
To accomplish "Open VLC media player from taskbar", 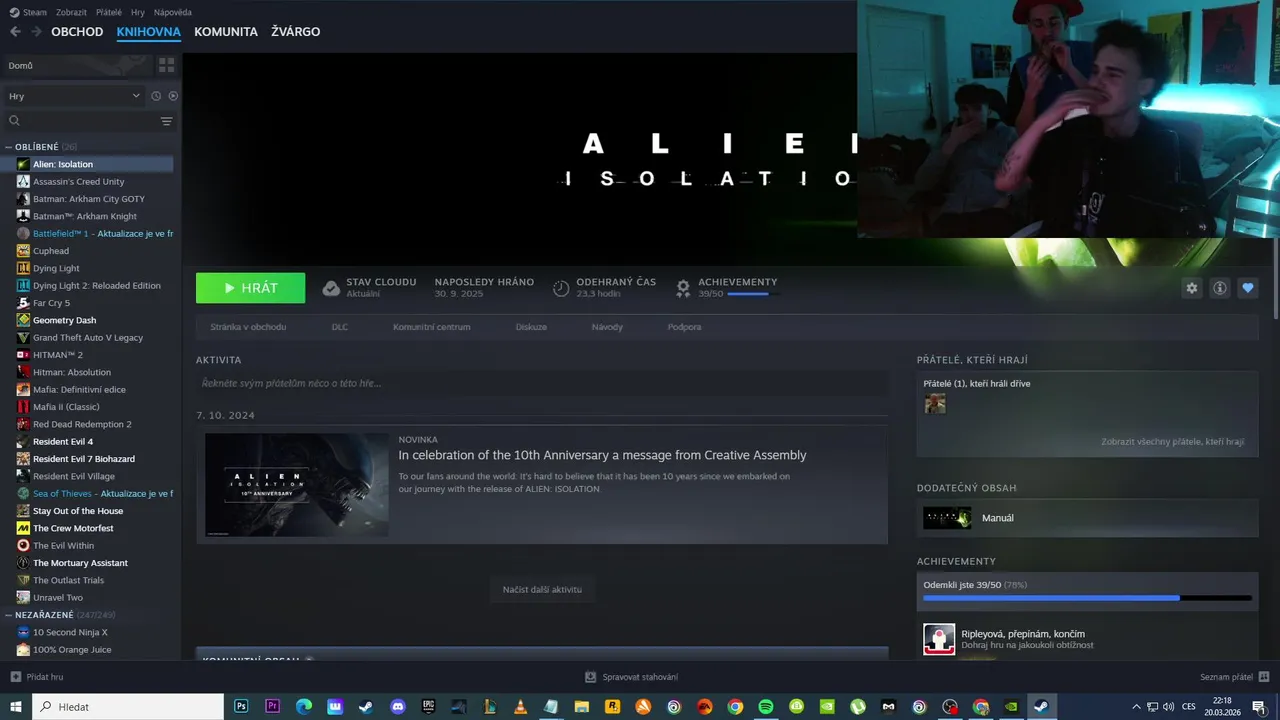I will (x=520, y=706).
